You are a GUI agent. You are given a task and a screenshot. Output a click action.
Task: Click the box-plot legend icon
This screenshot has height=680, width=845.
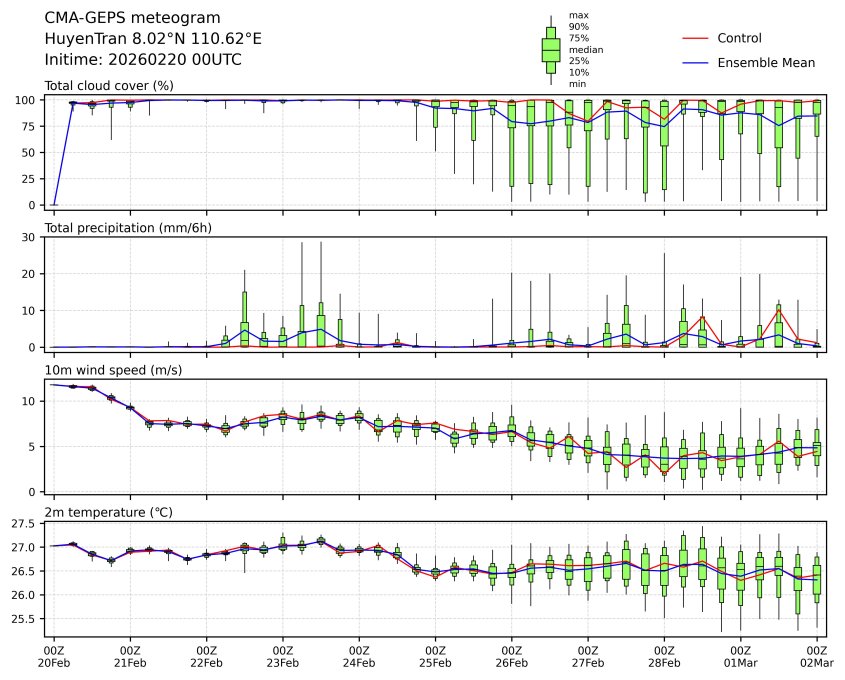[x=550, y=49]
